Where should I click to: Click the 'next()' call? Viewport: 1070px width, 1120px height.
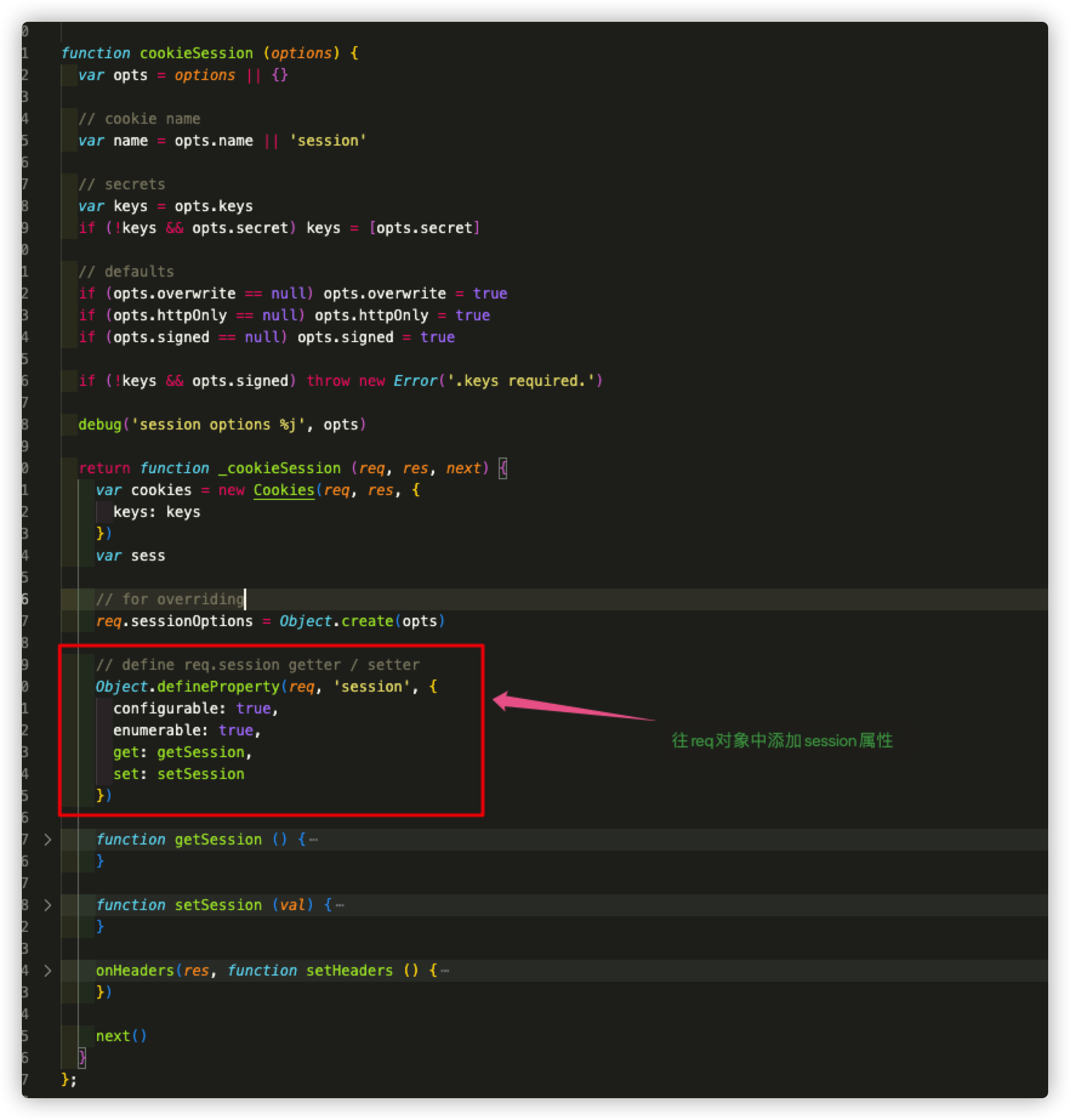121,1036
